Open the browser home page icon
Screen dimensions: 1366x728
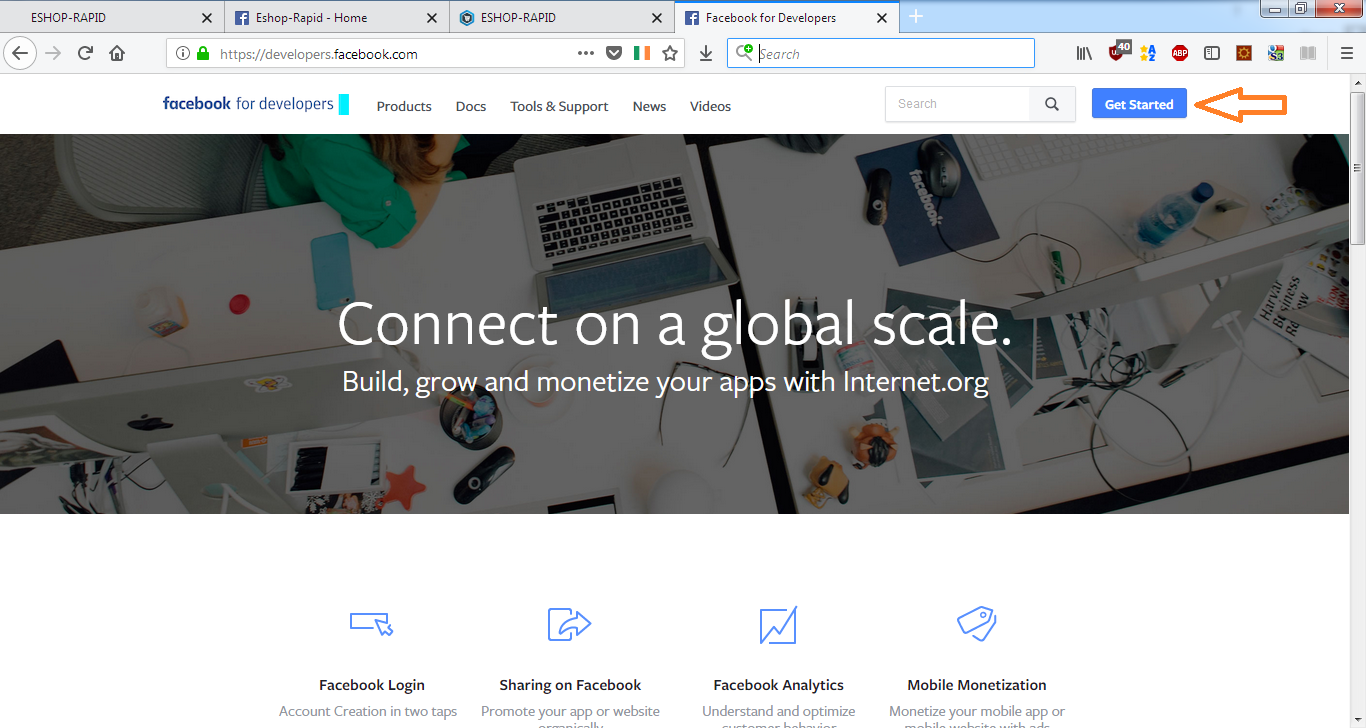(117, 54)
